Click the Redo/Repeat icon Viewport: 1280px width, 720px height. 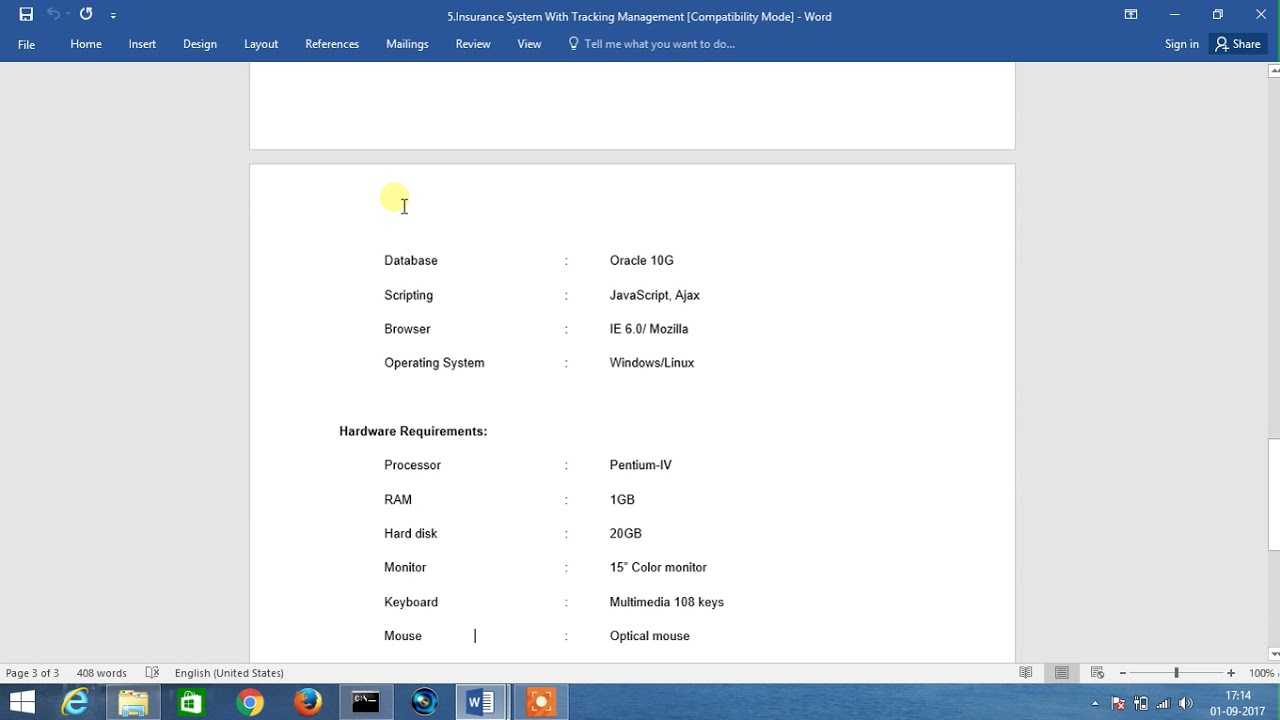click(x=86, y=14)
